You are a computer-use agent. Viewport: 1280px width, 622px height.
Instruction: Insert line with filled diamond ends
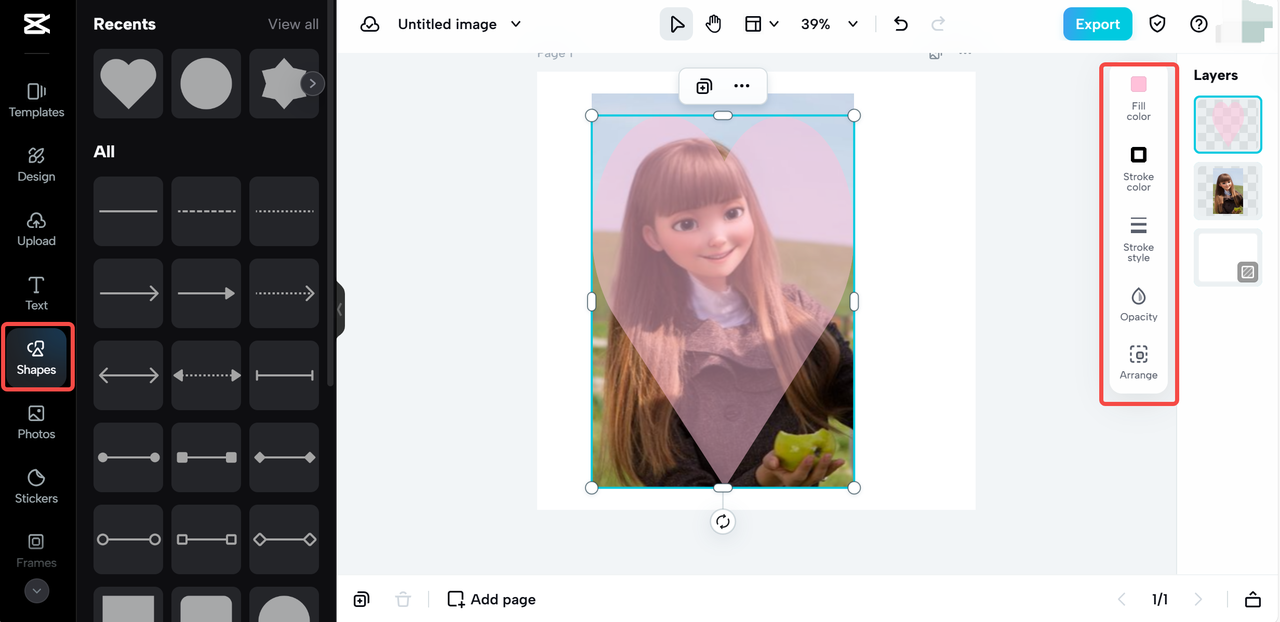coord(284,457)
